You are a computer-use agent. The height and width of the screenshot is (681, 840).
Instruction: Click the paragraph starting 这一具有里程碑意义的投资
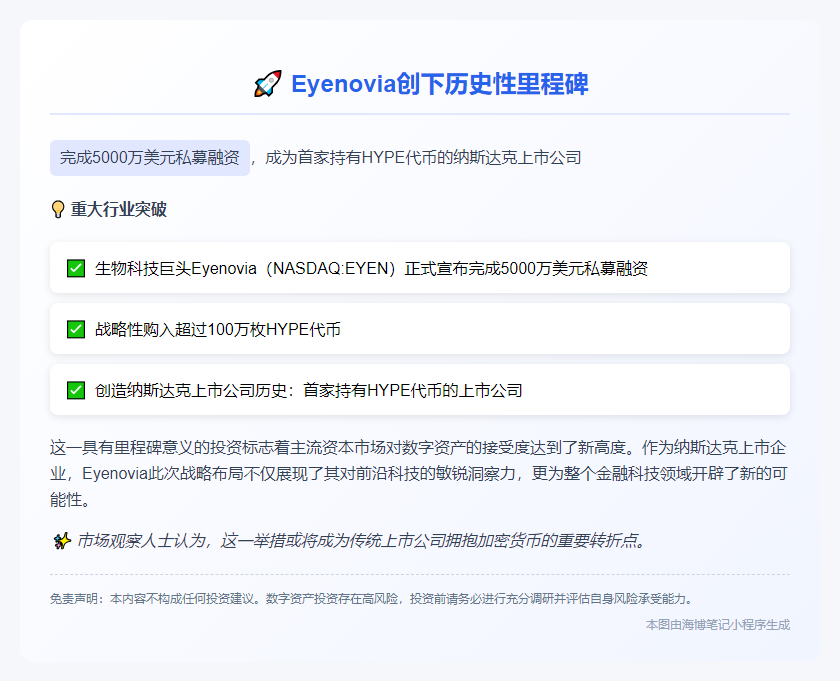point(419,474)
